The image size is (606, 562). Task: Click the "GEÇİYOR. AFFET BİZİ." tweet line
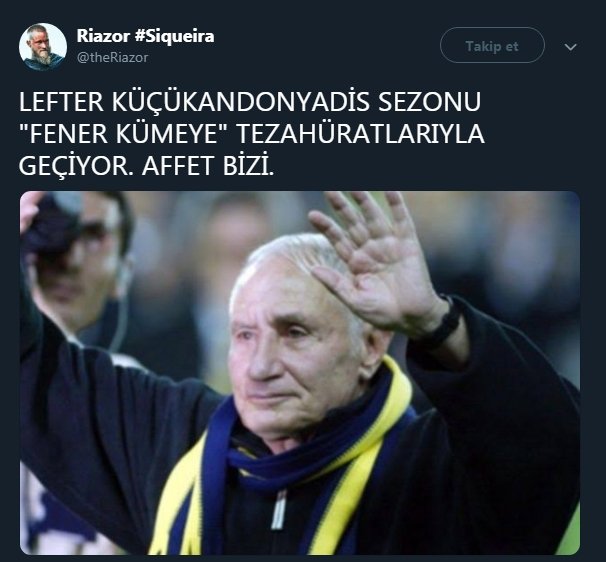146,166
